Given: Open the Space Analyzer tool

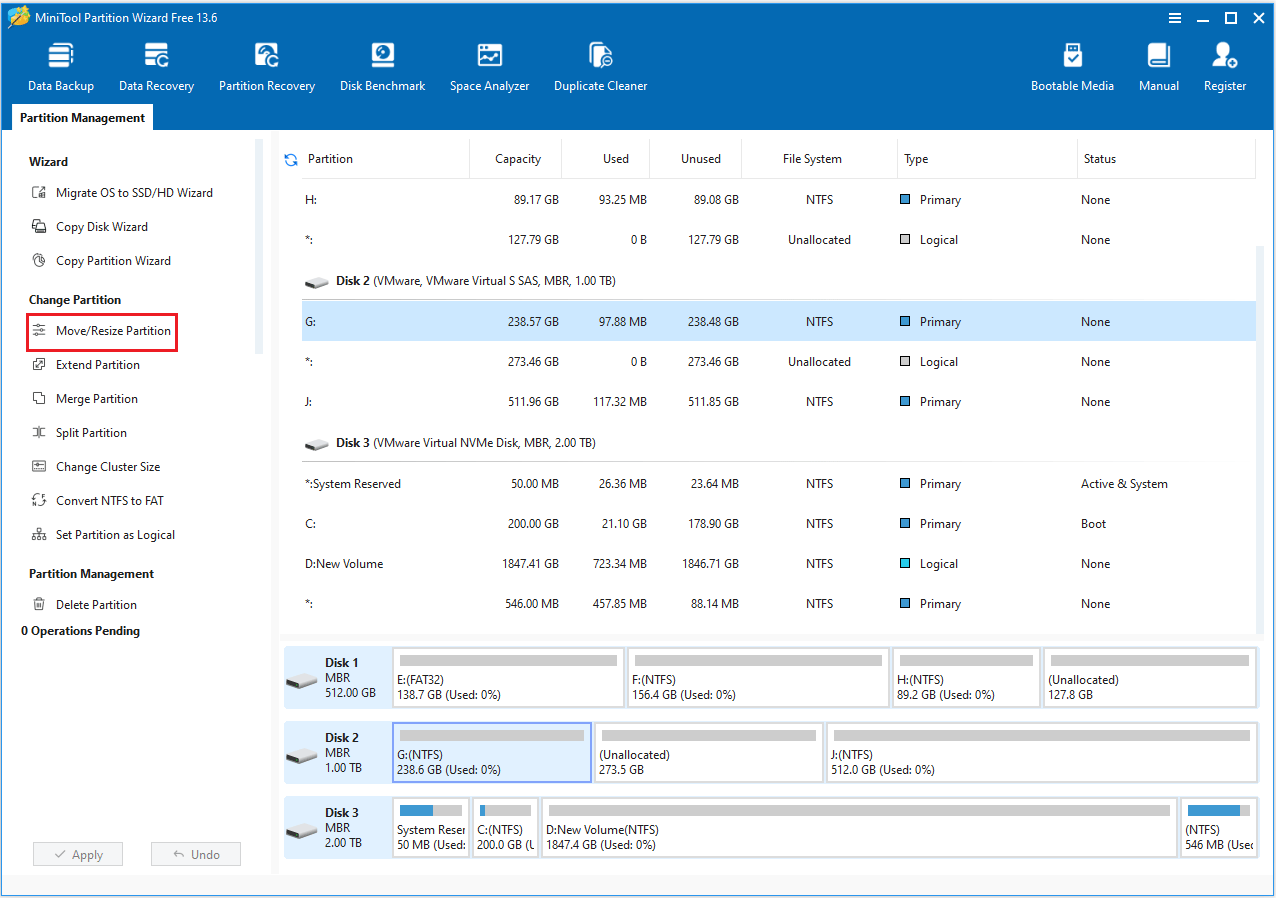Looking at the screenshot, I should tap(489, 67).
